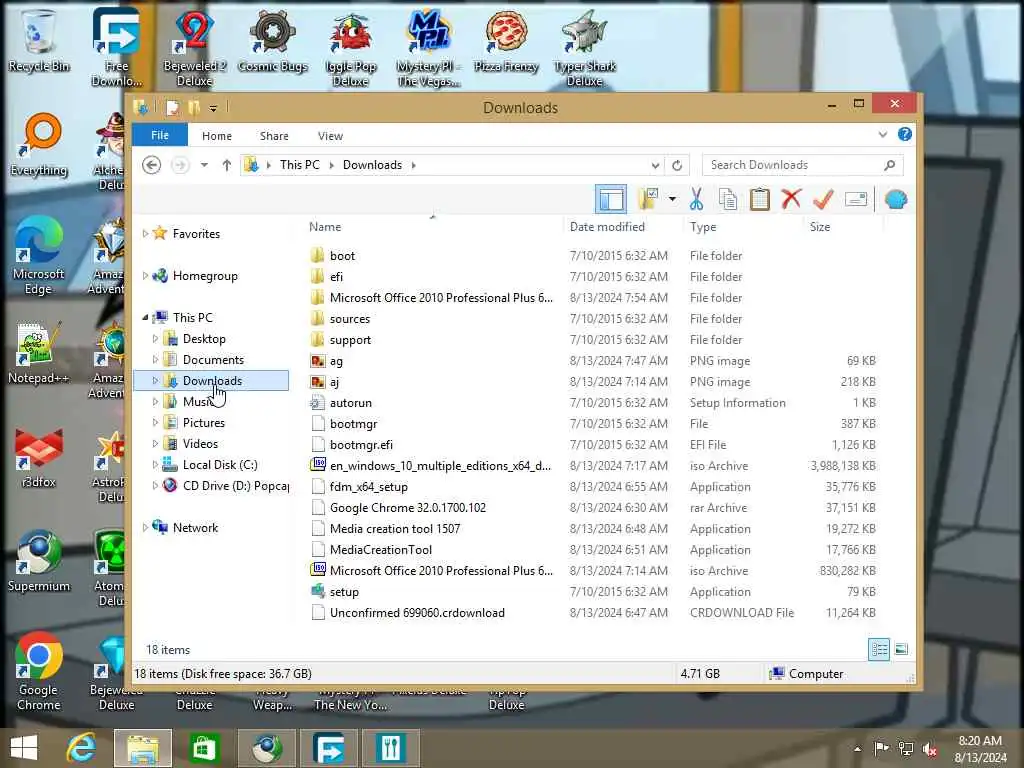1024x768 pixels.
Task: Open the Customize Quick Access Toolbar dropdown
Action: click(x=213, y=108)
